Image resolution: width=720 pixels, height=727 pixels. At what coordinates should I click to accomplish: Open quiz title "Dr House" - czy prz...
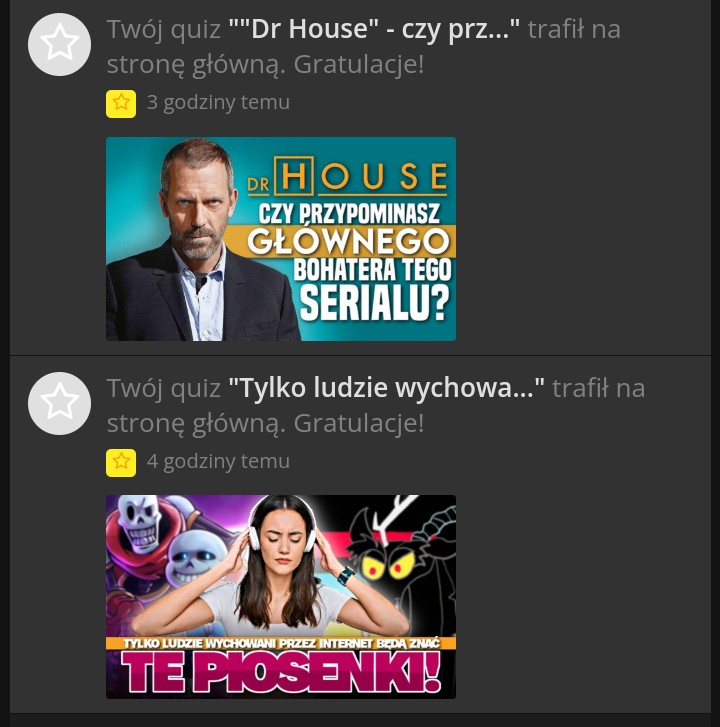click(374, 29)
